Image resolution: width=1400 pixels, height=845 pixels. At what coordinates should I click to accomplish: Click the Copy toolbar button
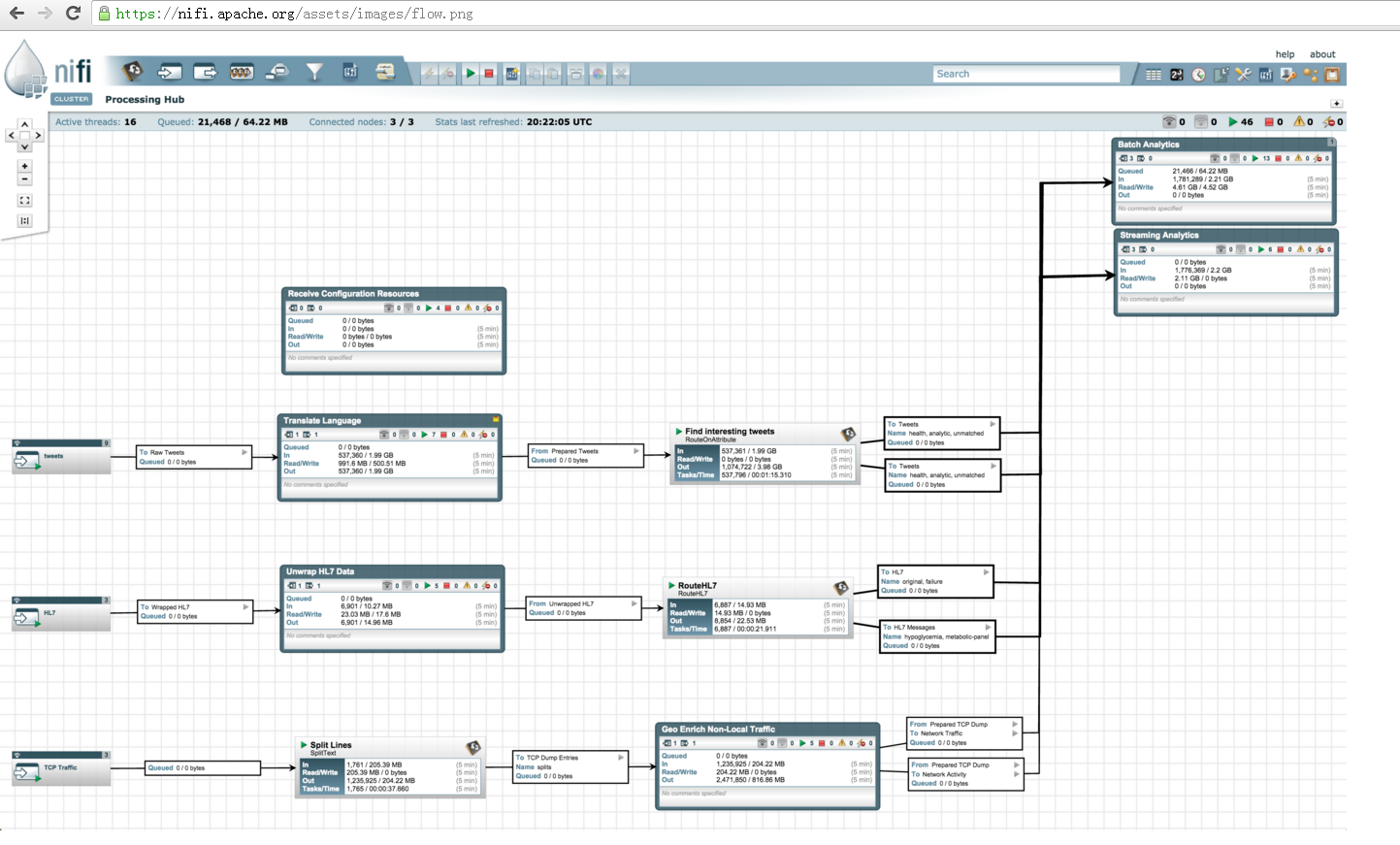(x=535, y=74)
